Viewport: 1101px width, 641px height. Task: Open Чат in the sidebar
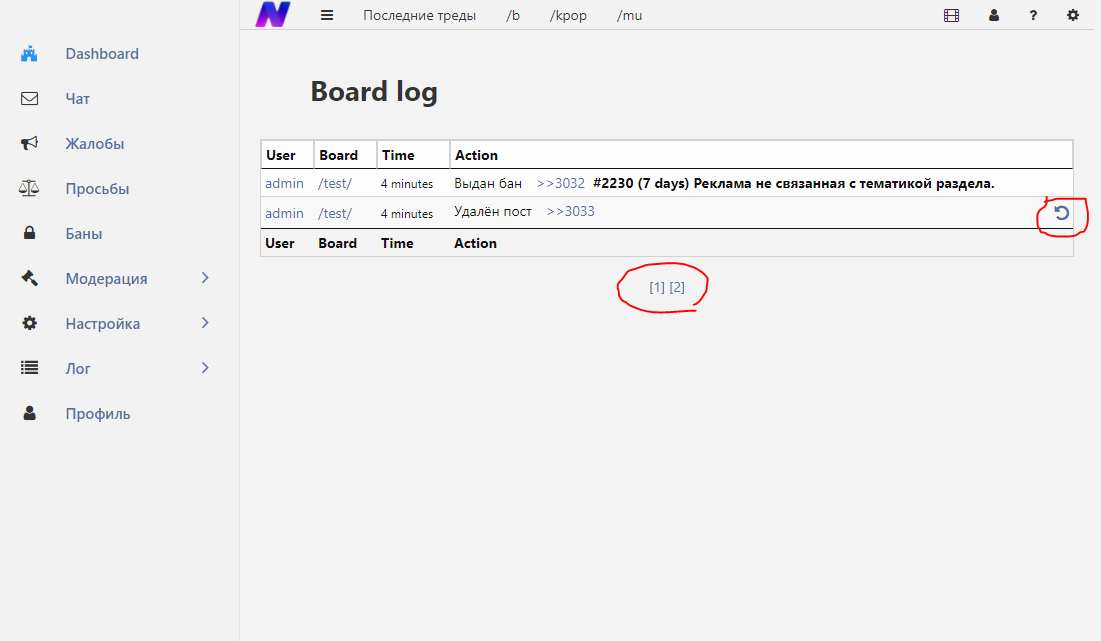(78, 99)
